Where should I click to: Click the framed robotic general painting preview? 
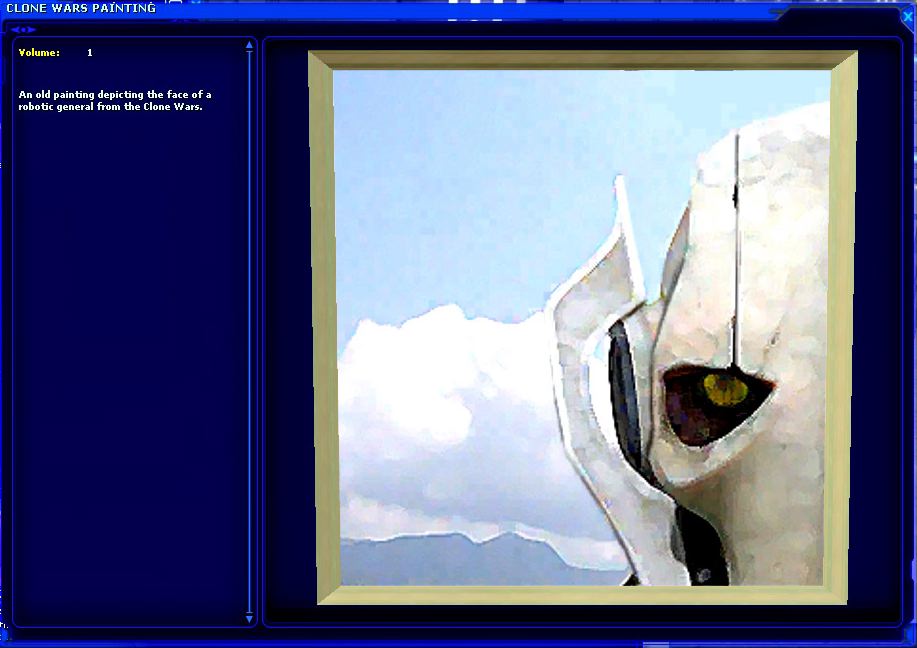pos(582,328)
